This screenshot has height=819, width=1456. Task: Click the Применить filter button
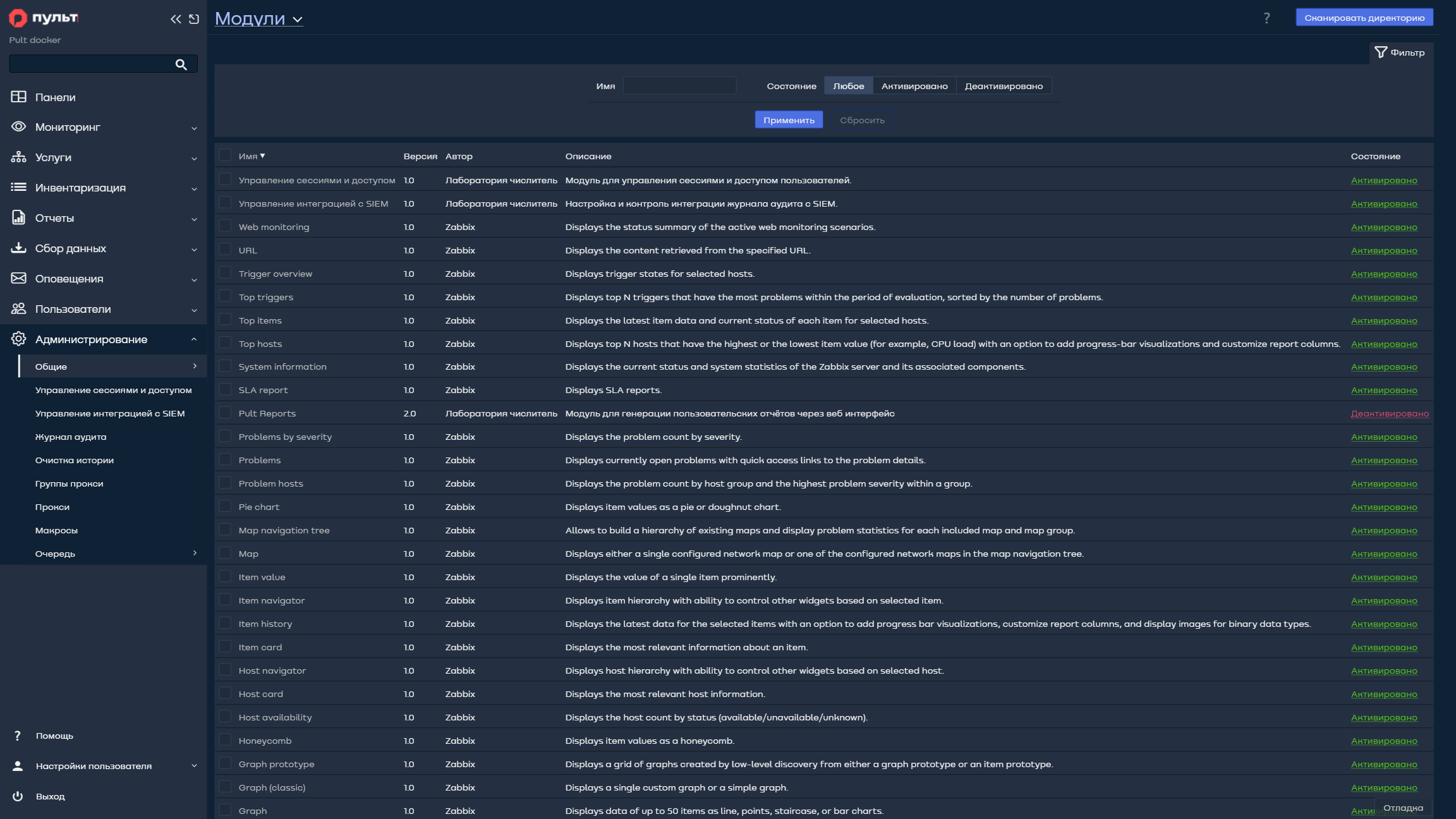coord(789,120)
